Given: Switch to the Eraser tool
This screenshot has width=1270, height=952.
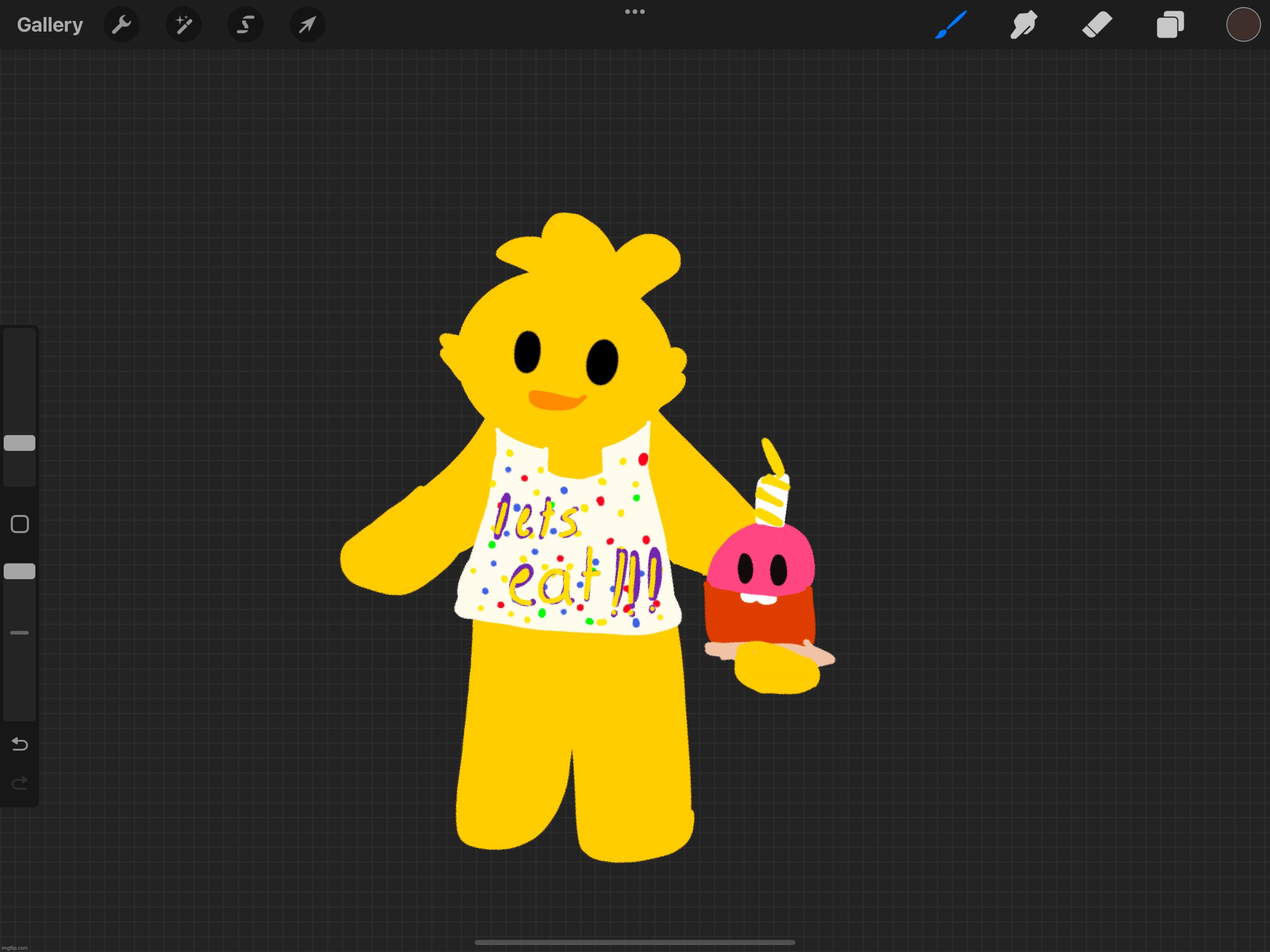Looking at the screenshot, I should (1097, 25).
